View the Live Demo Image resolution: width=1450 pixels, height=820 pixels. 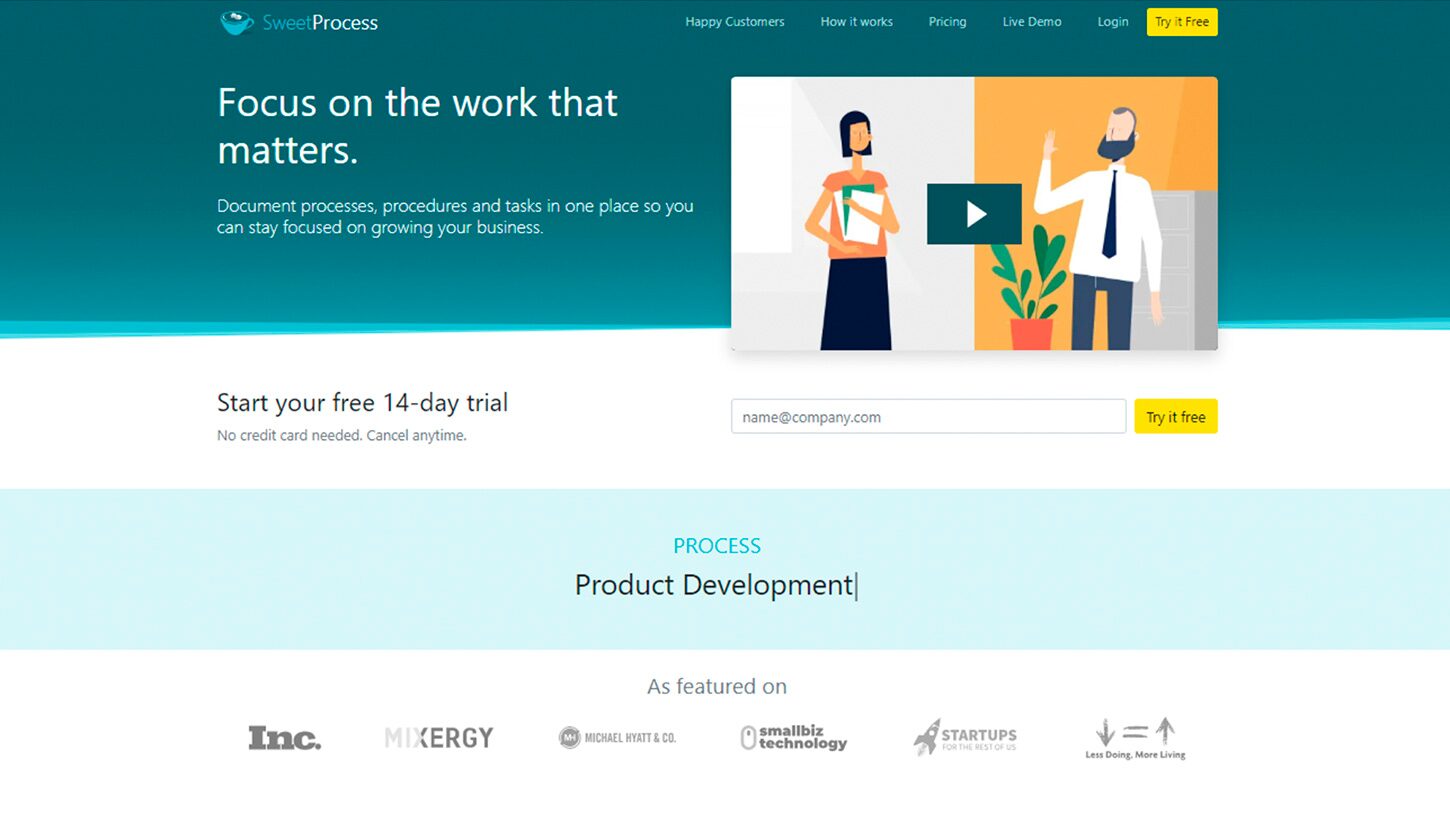(x=1032, y=22)
